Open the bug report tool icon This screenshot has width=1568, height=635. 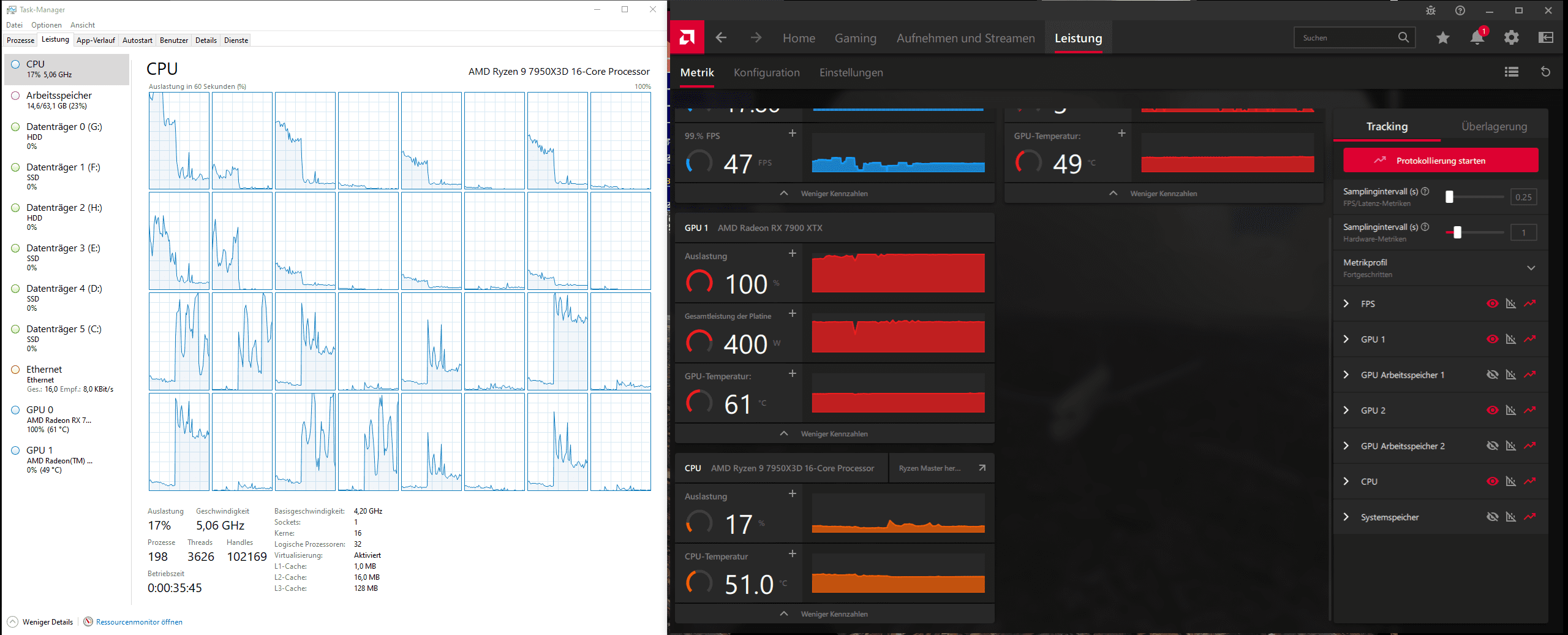[x=1431, y=10]
